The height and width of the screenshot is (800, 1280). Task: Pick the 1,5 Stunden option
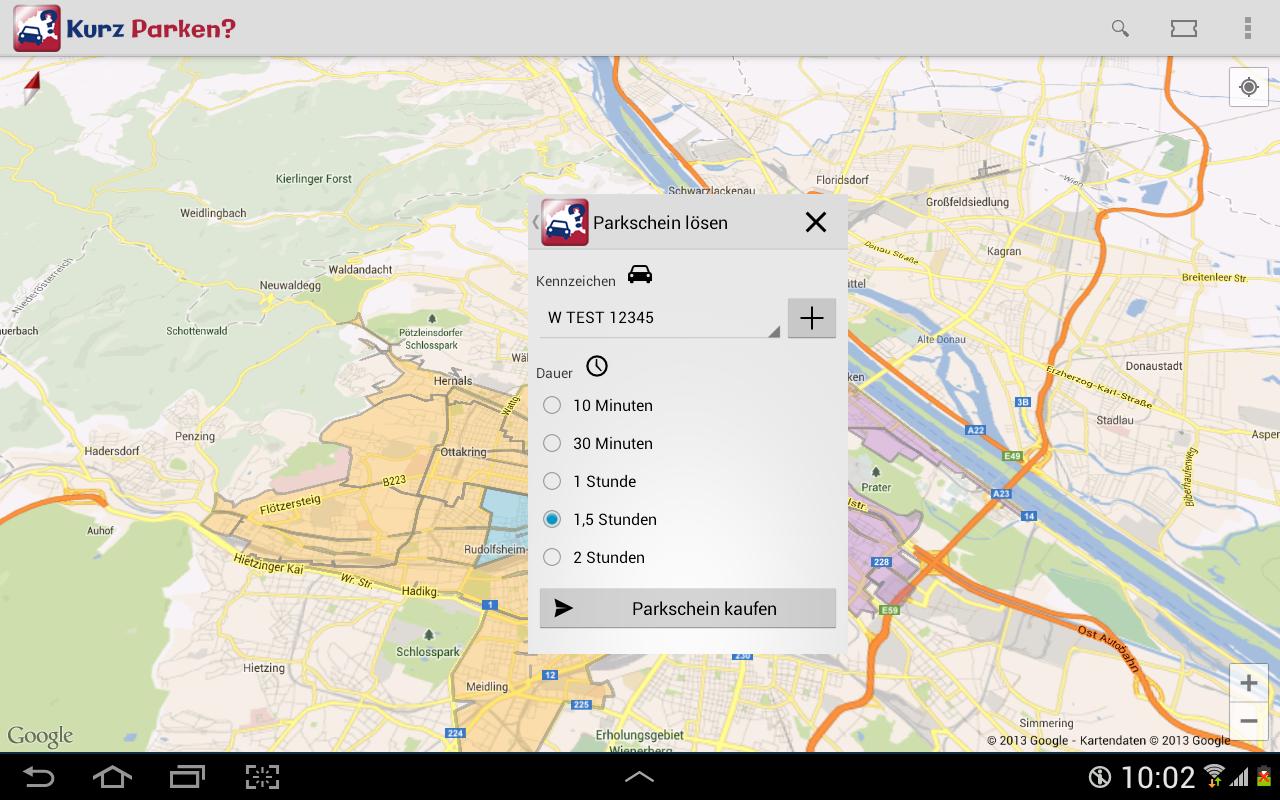pos(600,519)
